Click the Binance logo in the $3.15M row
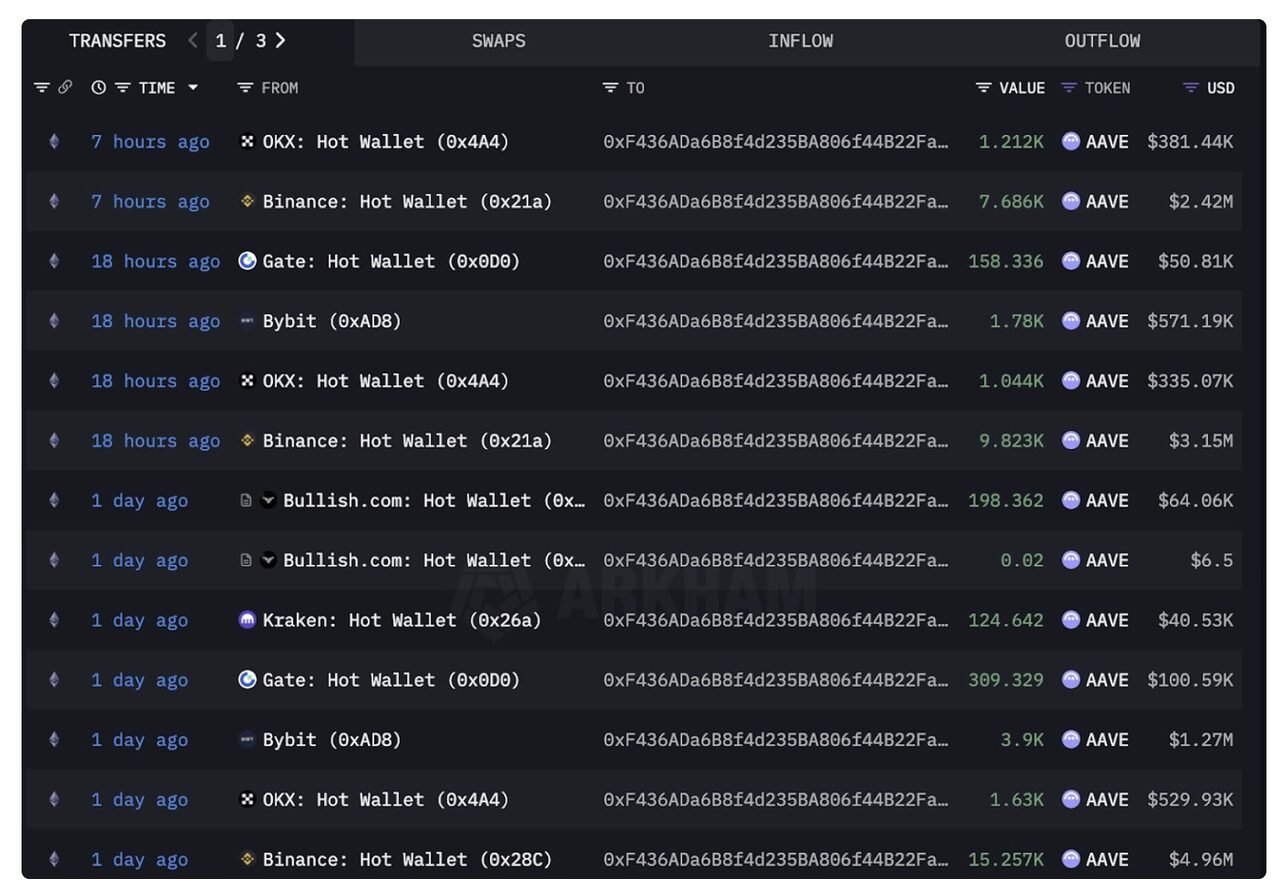Screen dimensions: 1280x895 click(x=248, y=440)
